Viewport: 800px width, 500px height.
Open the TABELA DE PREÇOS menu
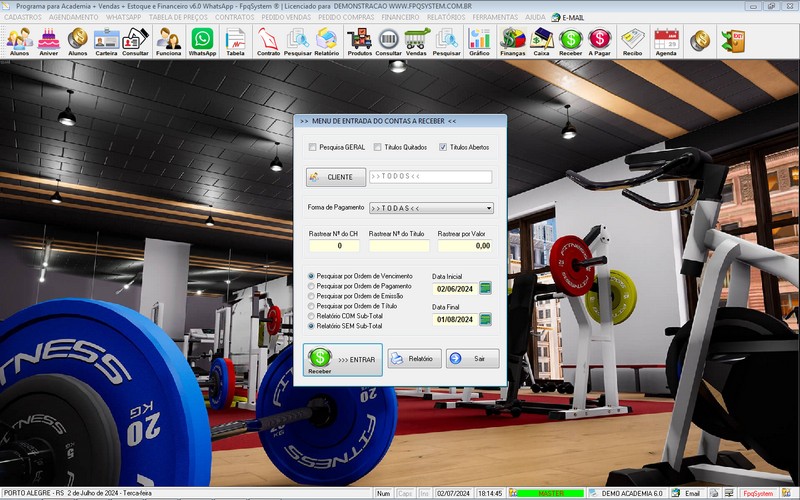[178, 17]
